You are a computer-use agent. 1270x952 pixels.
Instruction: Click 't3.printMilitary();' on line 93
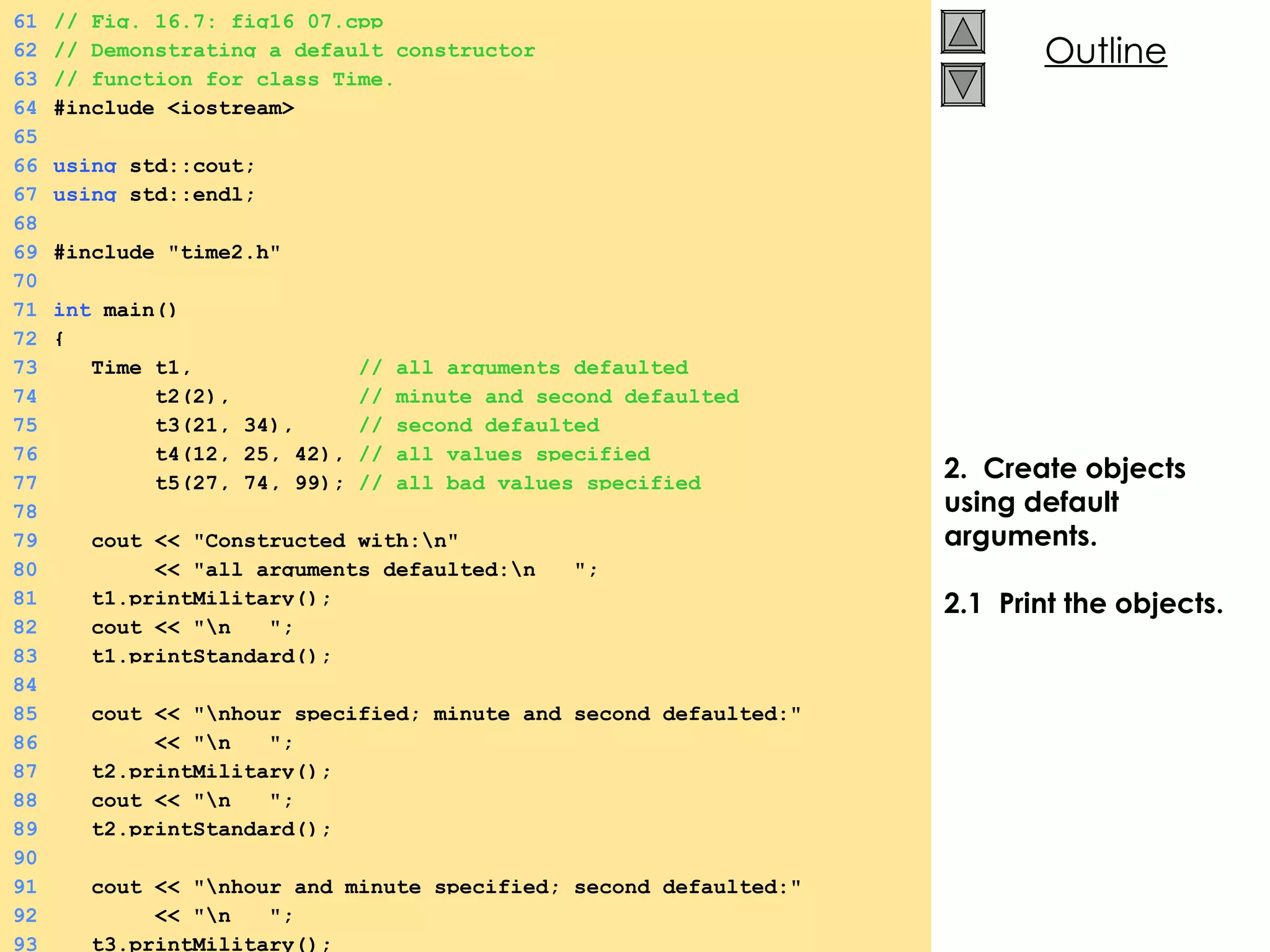tap(211, 943)
